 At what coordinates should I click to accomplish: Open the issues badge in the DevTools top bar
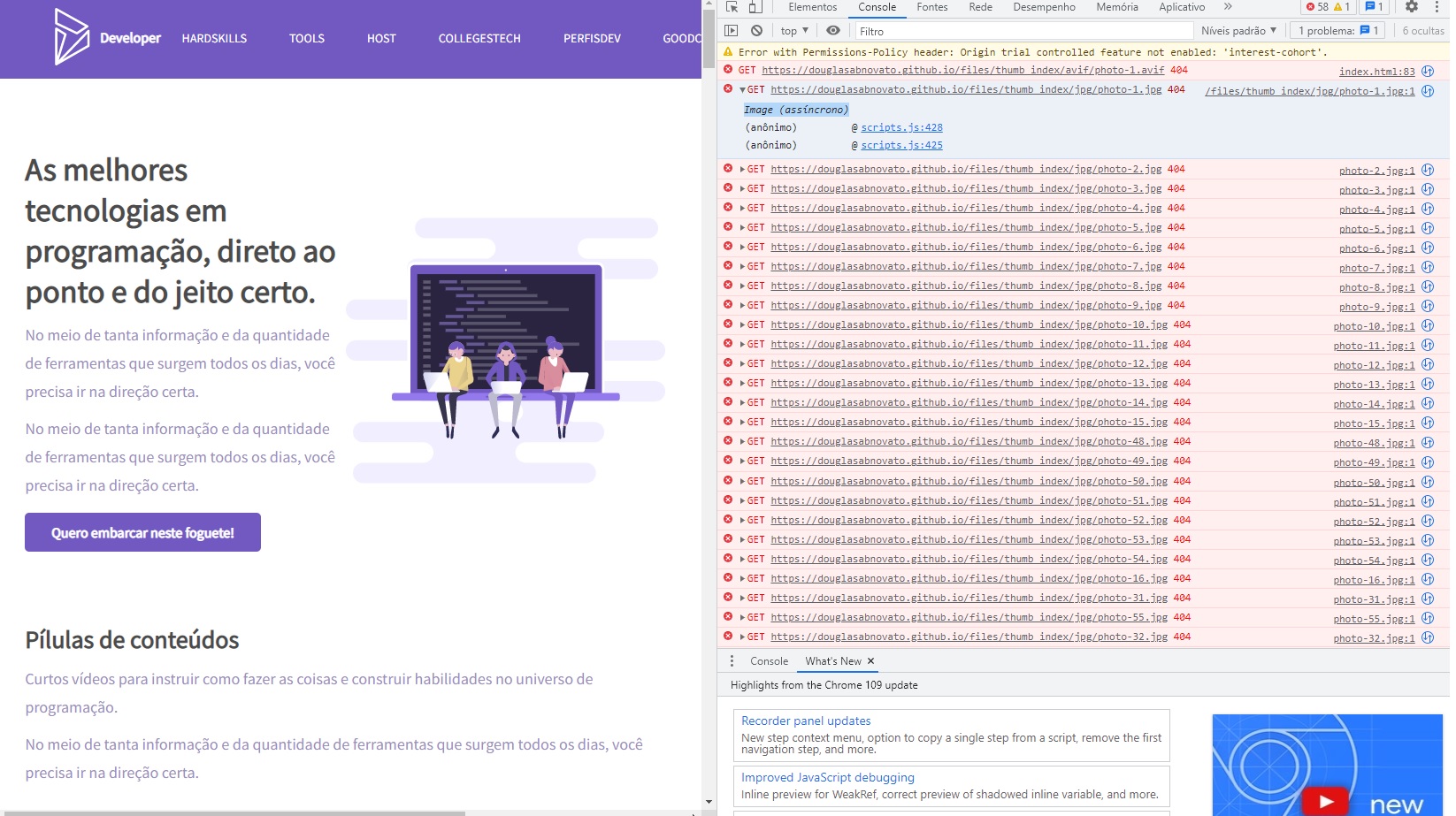tap(1374, 7)
